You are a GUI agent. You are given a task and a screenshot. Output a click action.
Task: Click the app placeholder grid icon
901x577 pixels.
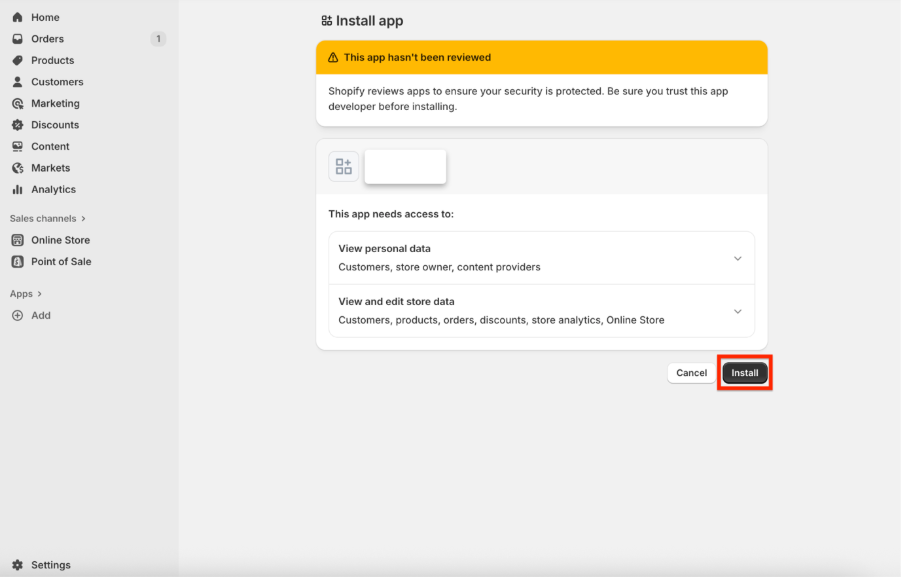(x=344, y=167)
